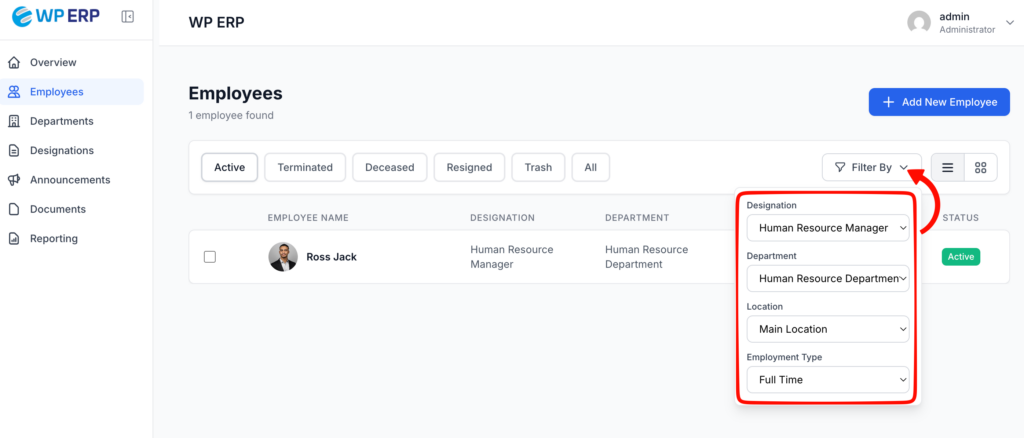The width and height of the screenshot is (1024, 438).
Task: Collapse the sidebar with panel icon
Action: 127,17
